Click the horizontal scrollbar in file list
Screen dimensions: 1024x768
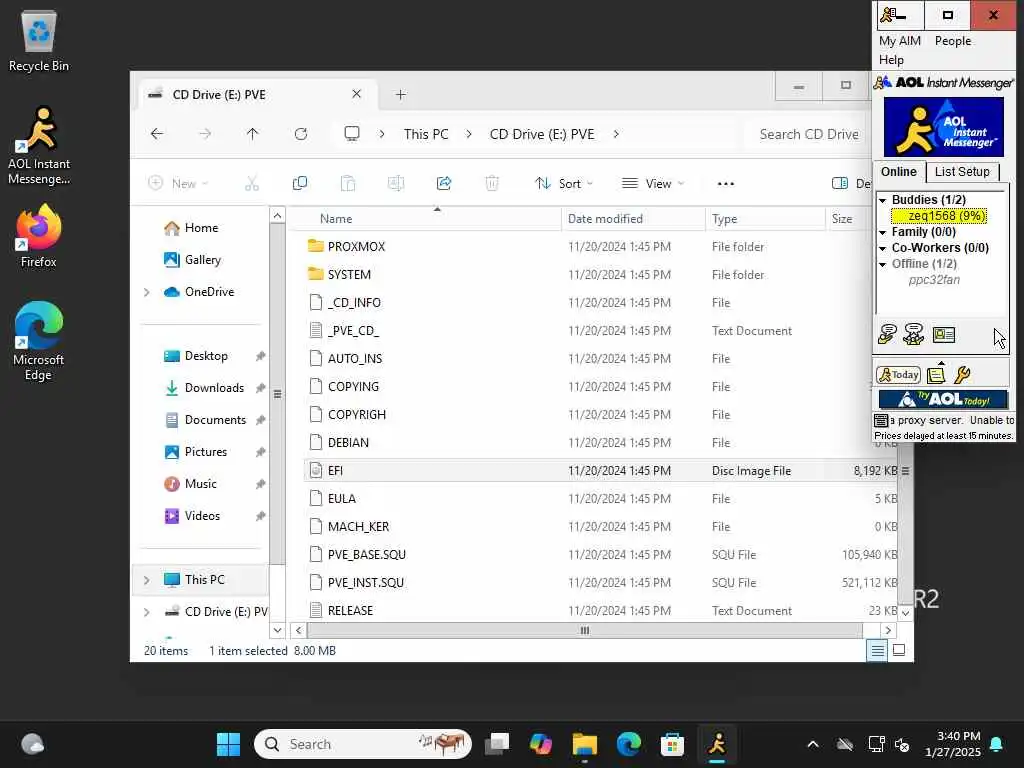click(x=584, y=630)
